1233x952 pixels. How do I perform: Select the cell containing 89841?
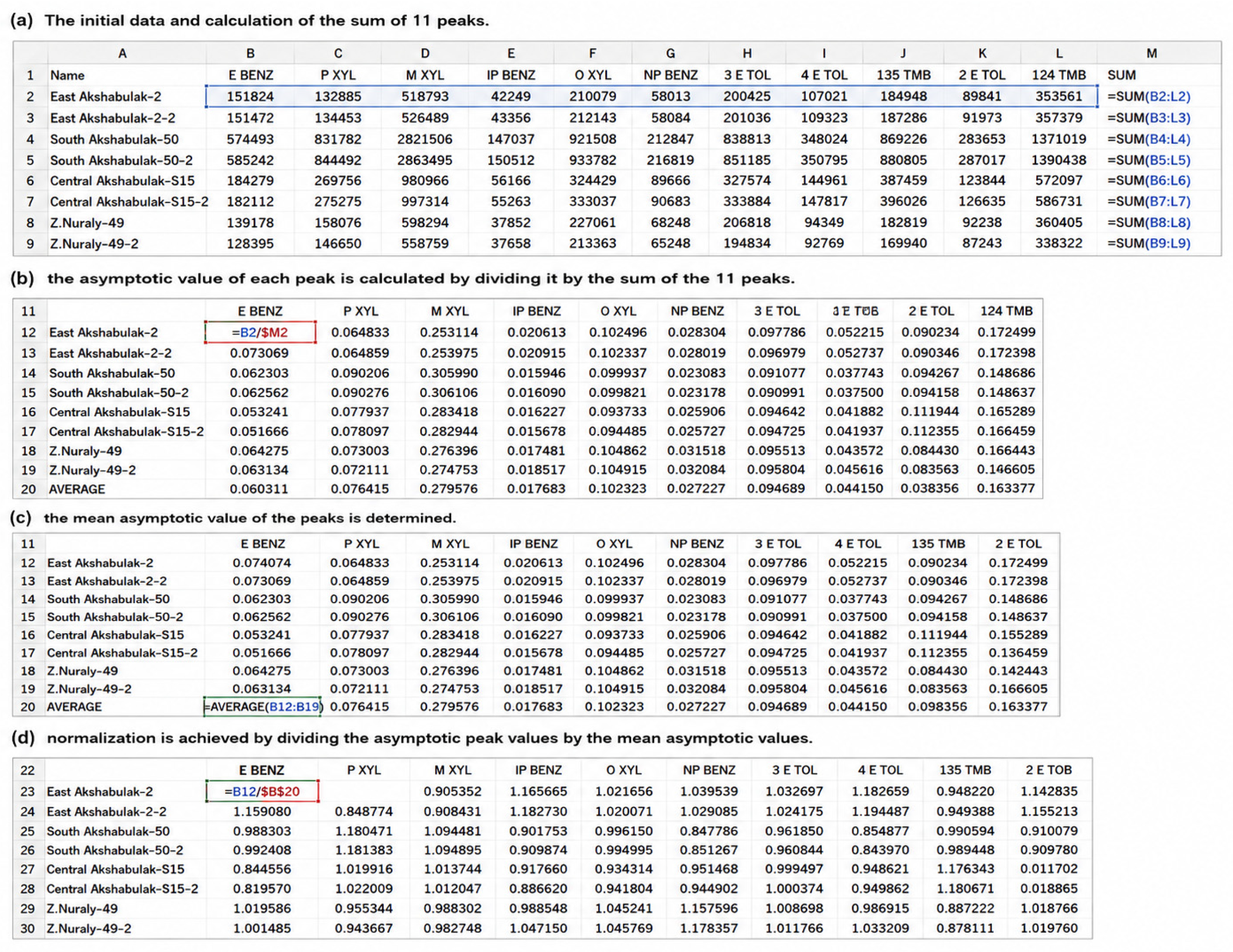click(982, 96)
